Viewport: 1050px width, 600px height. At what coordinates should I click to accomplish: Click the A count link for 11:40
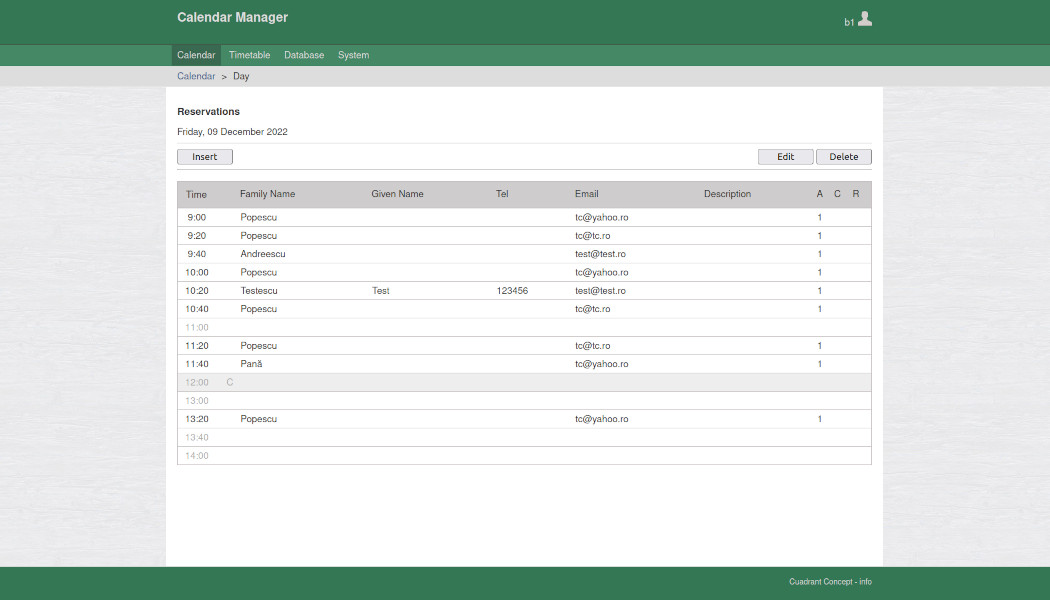[x=820, y=364]
